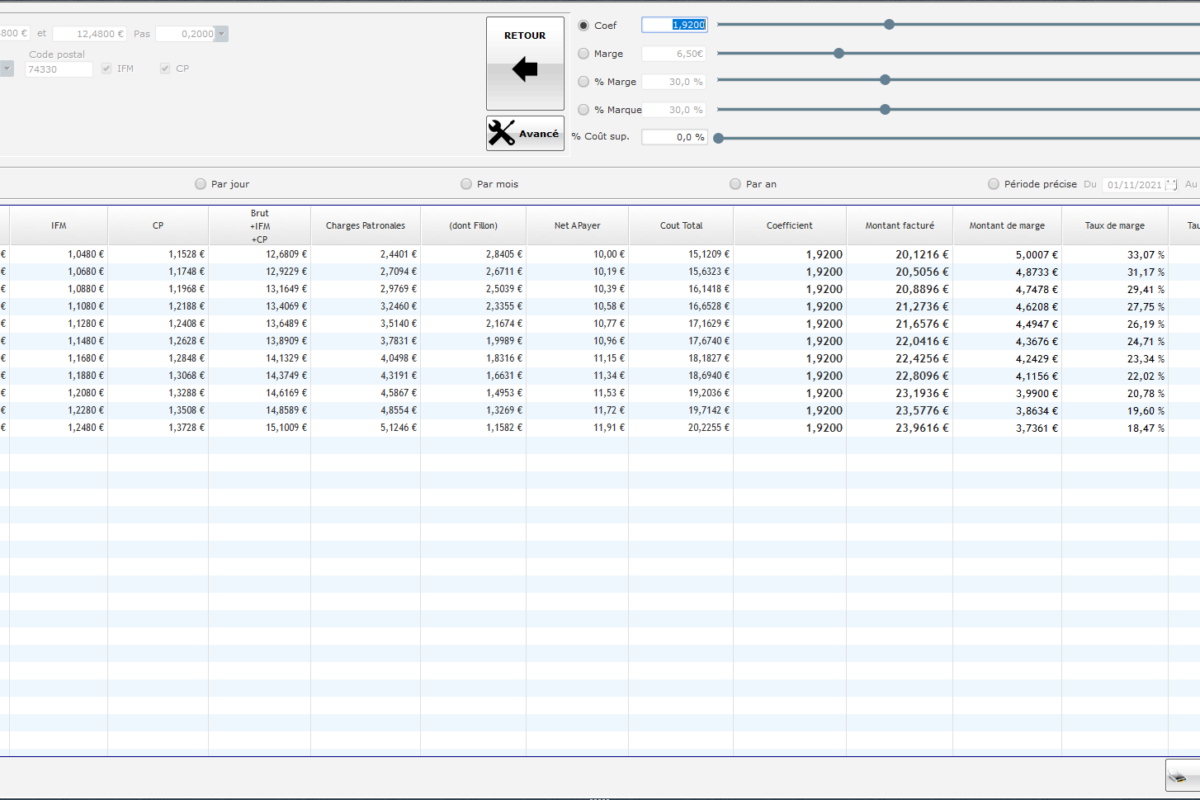Click the Code postal field showing 74330
The height and width of the screenshot is (800, 1200).
59,70
